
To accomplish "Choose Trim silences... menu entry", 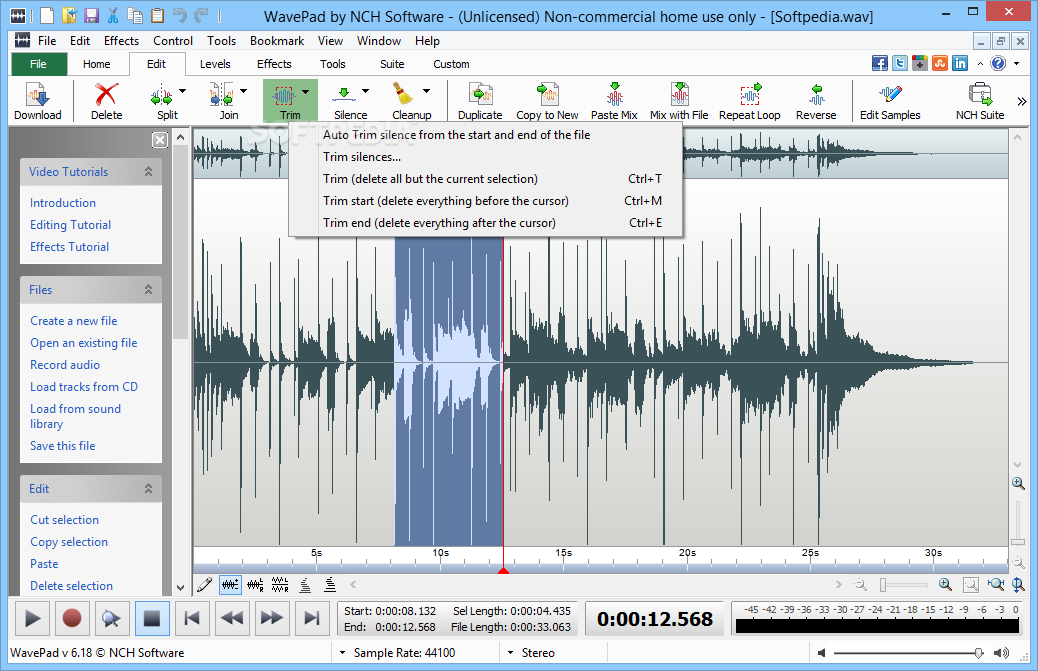I will tap(485, 157).
